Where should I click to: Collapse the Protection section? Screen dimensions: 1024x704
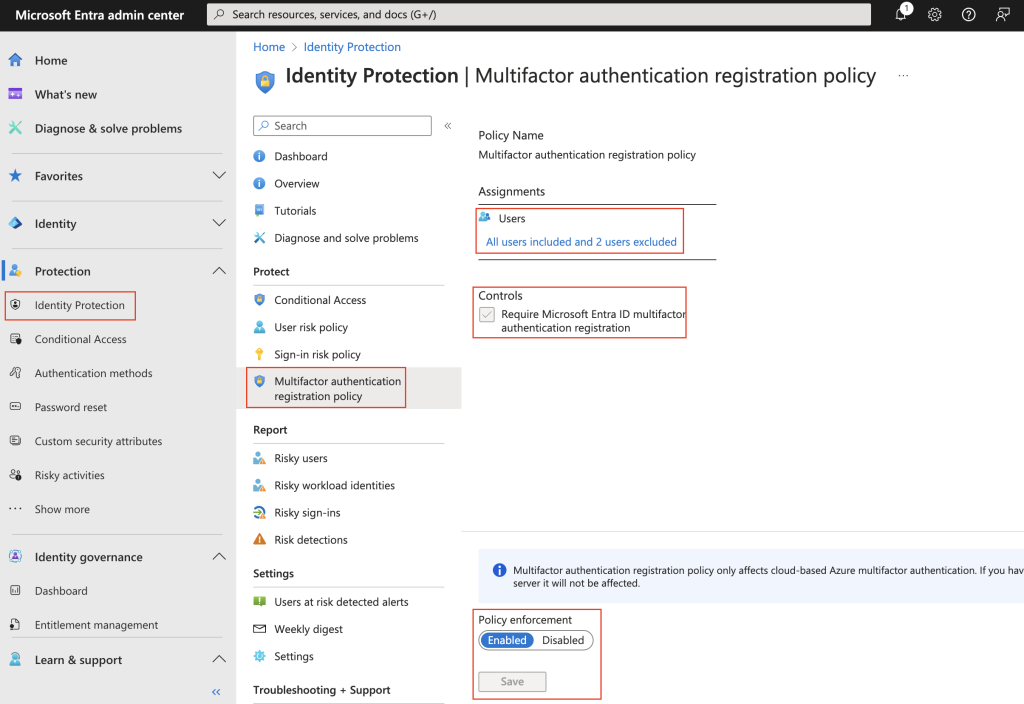[219, 270]
